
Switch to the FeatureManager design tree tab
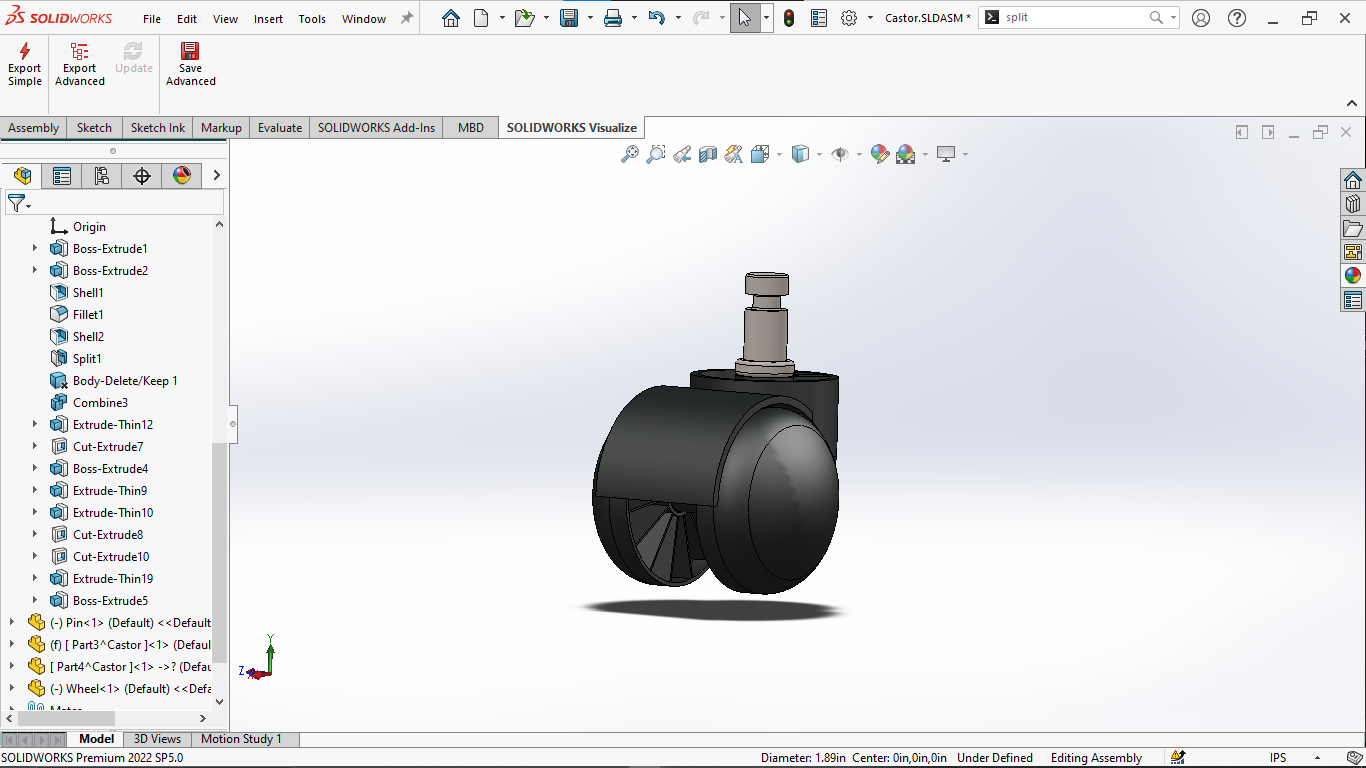22,176
